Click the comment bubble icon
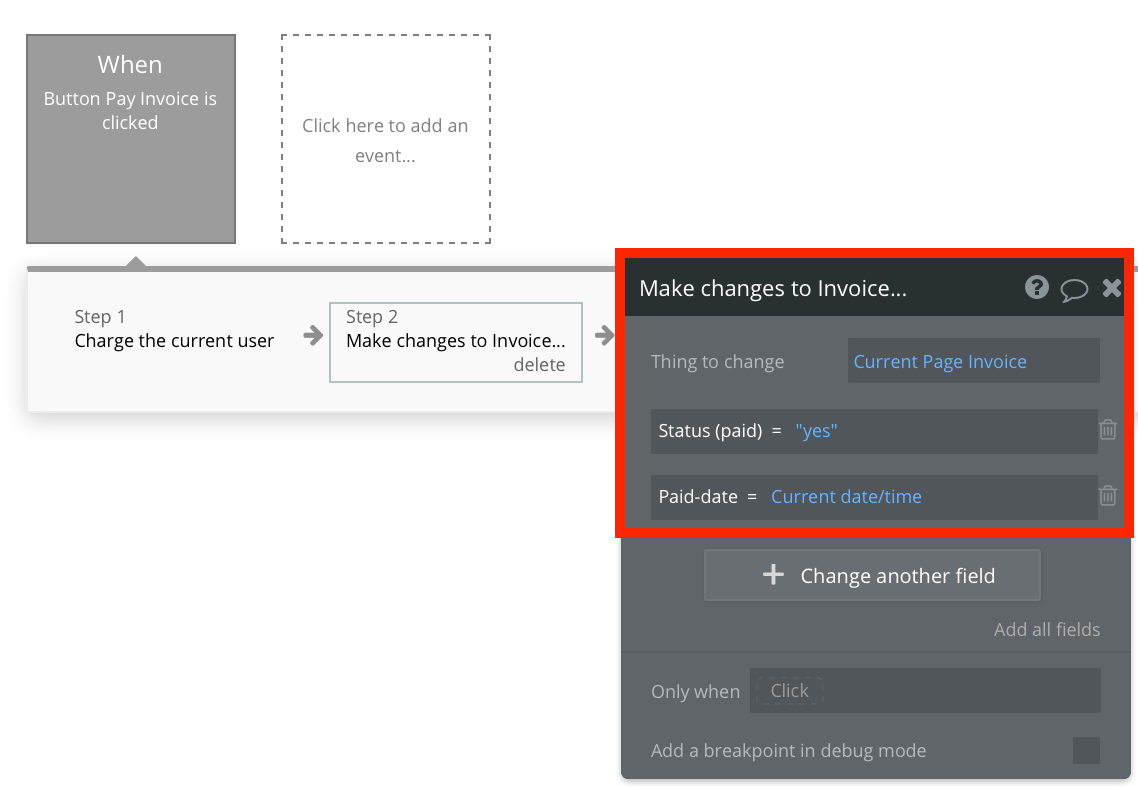The image size is (1138, 786). pyautogui.click(x=1074, y=289)
